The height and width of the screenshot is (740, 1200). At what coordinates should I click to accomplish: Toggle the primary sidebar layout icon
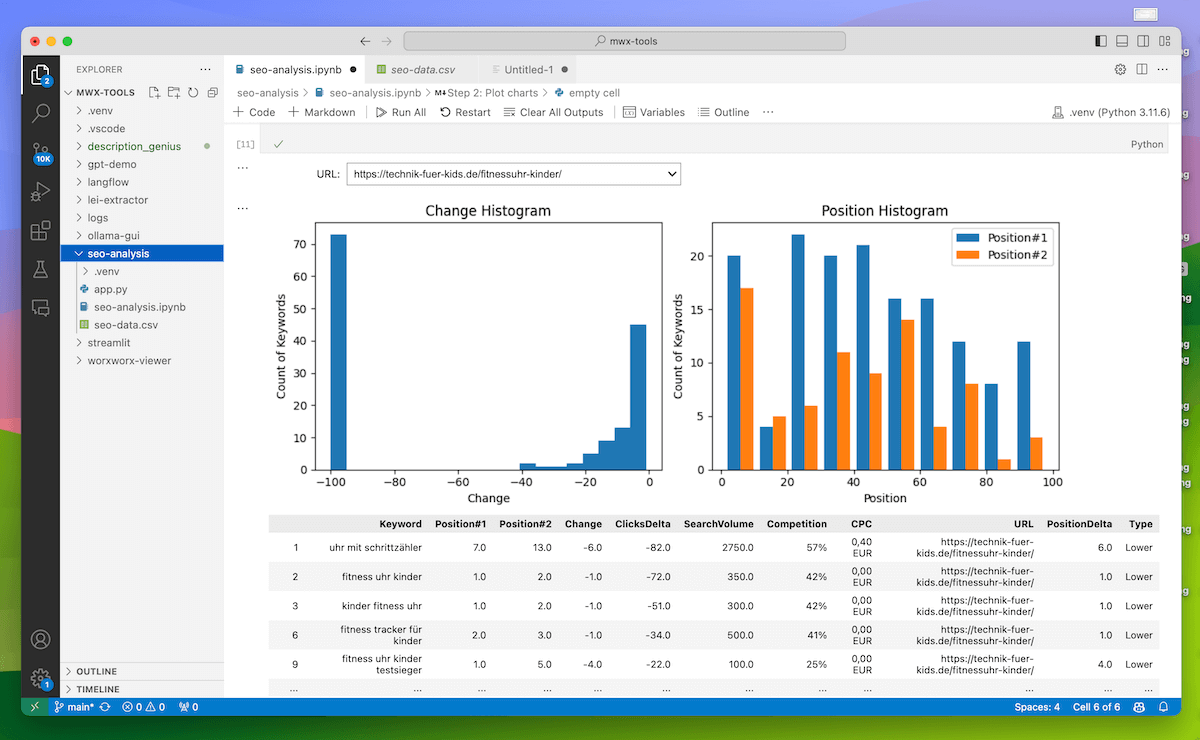[x=1101, y=41]
